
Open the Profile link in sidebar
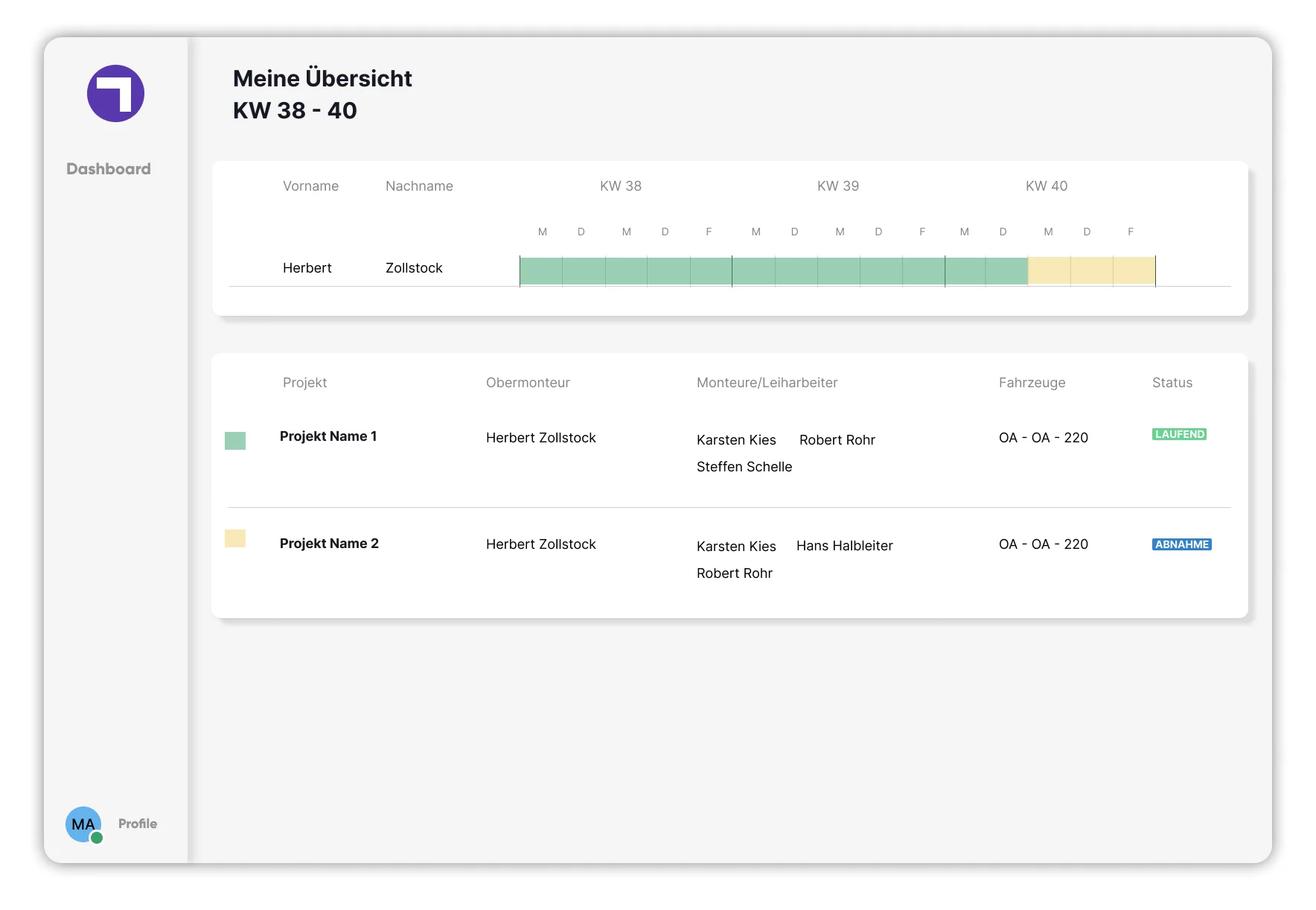[138, 824]
